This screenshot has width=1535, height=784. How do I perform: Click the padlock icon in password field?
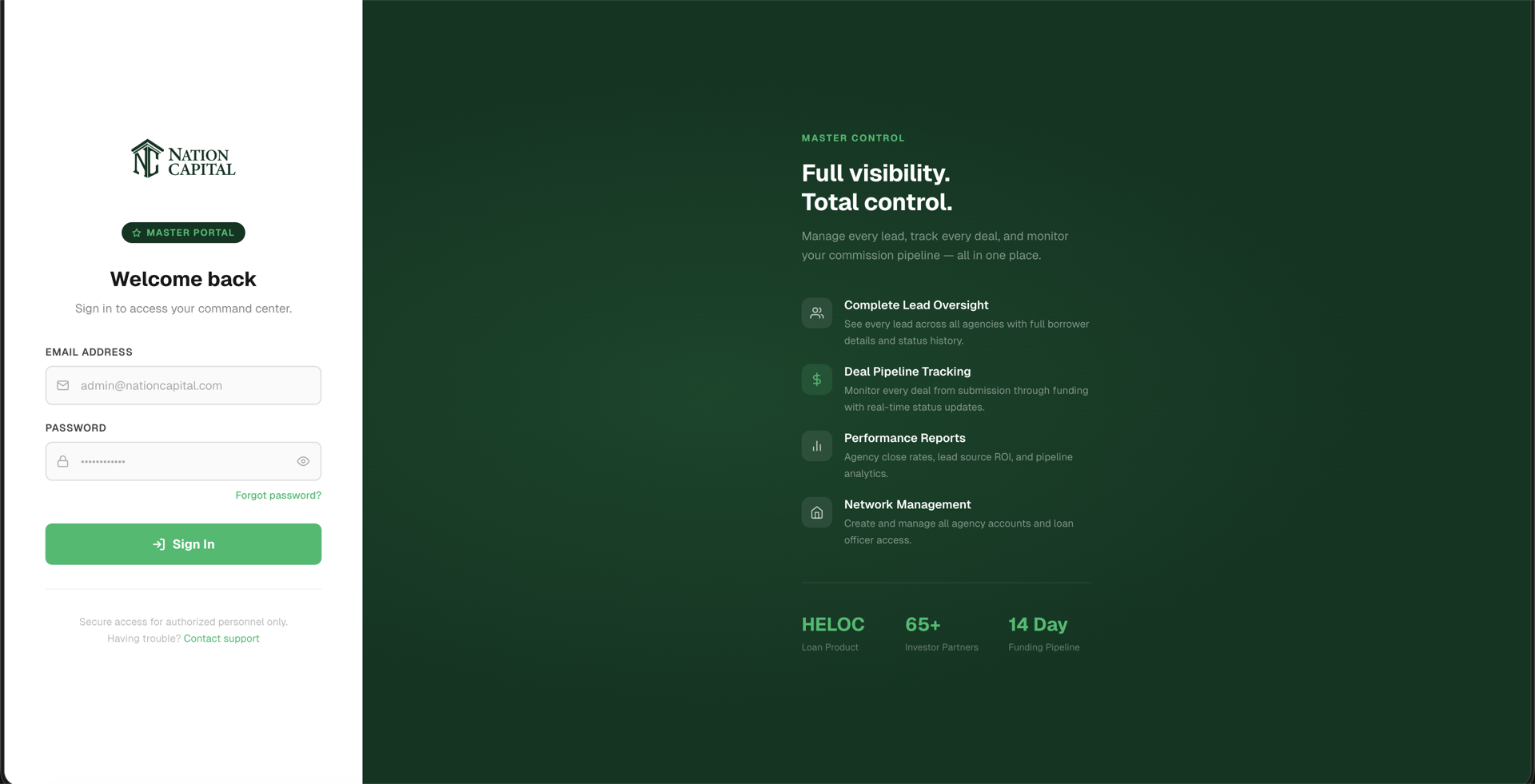63,462
